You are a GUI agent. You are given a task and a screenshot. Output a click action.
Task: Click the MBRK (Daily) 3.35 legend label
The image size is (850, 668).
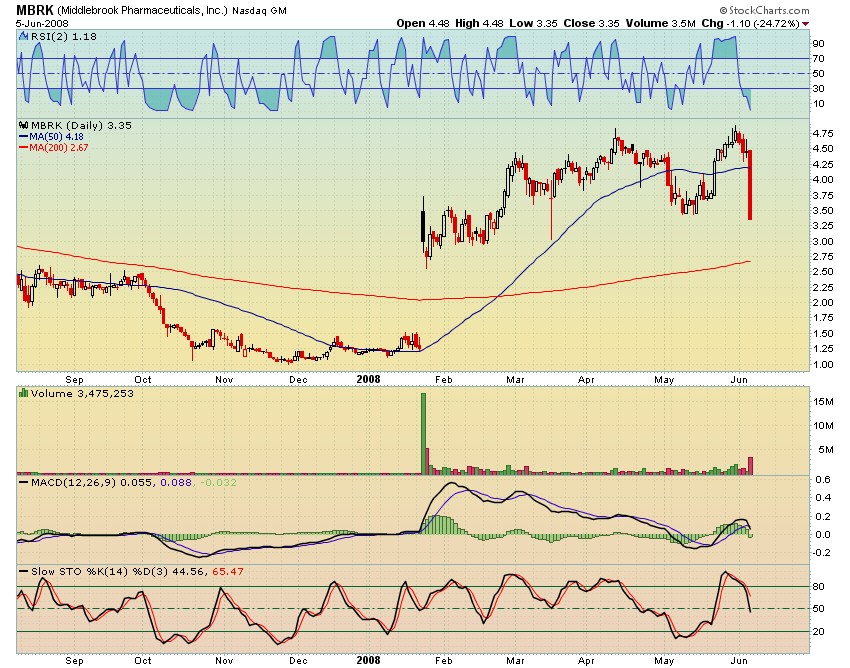pos(81,125)
